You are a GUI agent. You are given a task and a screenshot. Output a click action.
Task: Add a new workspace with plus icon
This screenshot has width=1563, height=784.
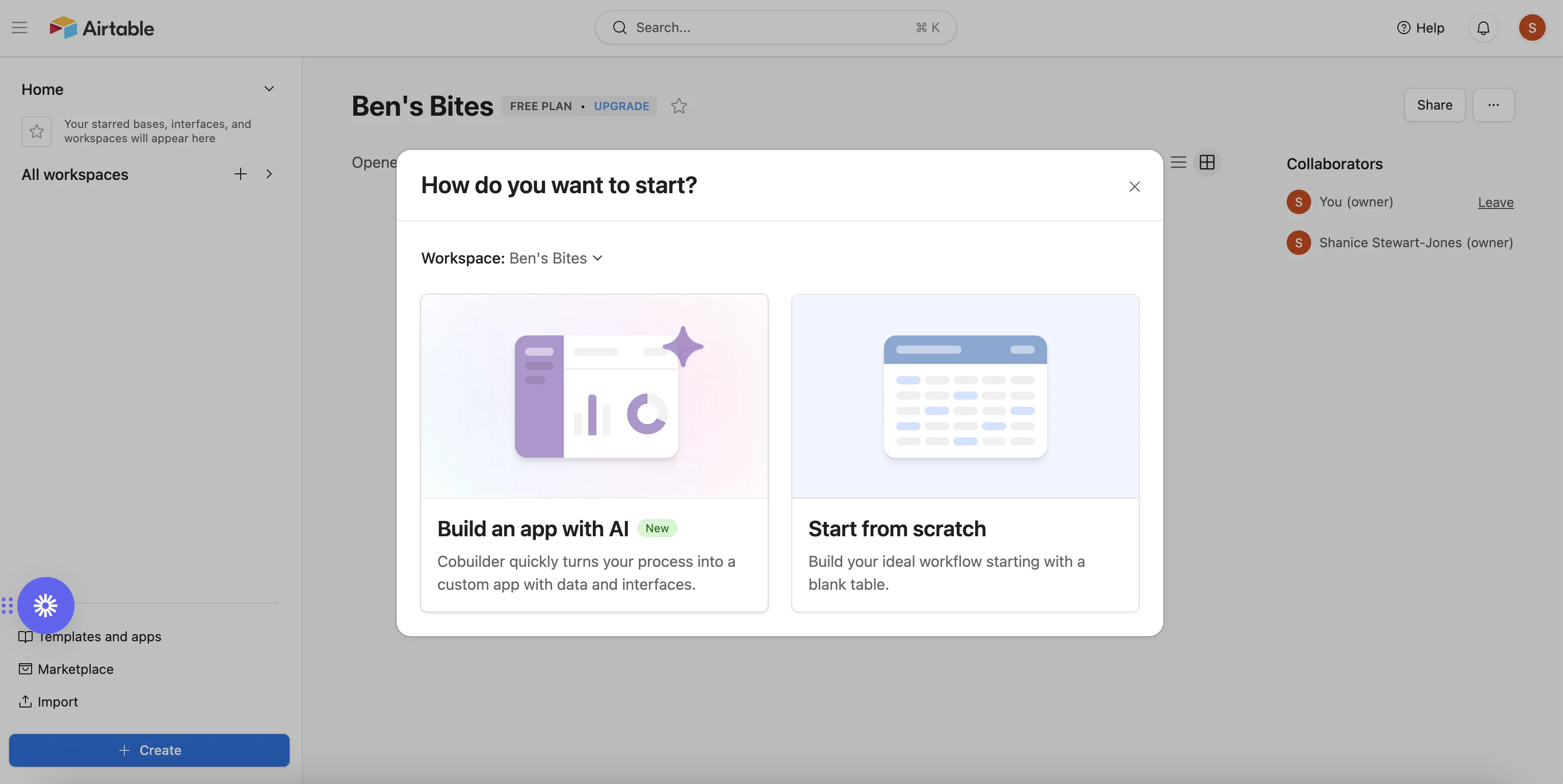(240, 174)
